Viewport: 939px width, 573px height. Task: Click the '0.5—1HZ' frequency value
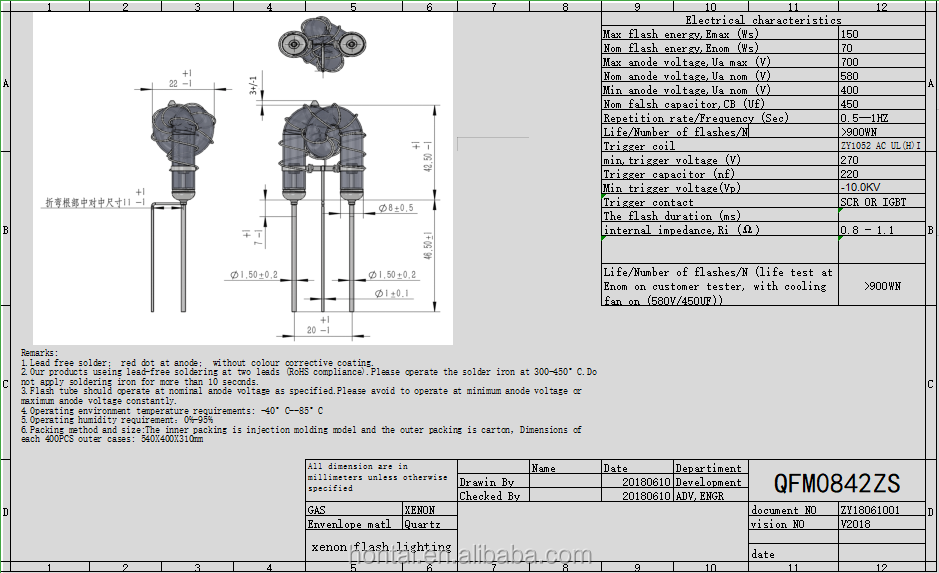[x=864, y=118]
